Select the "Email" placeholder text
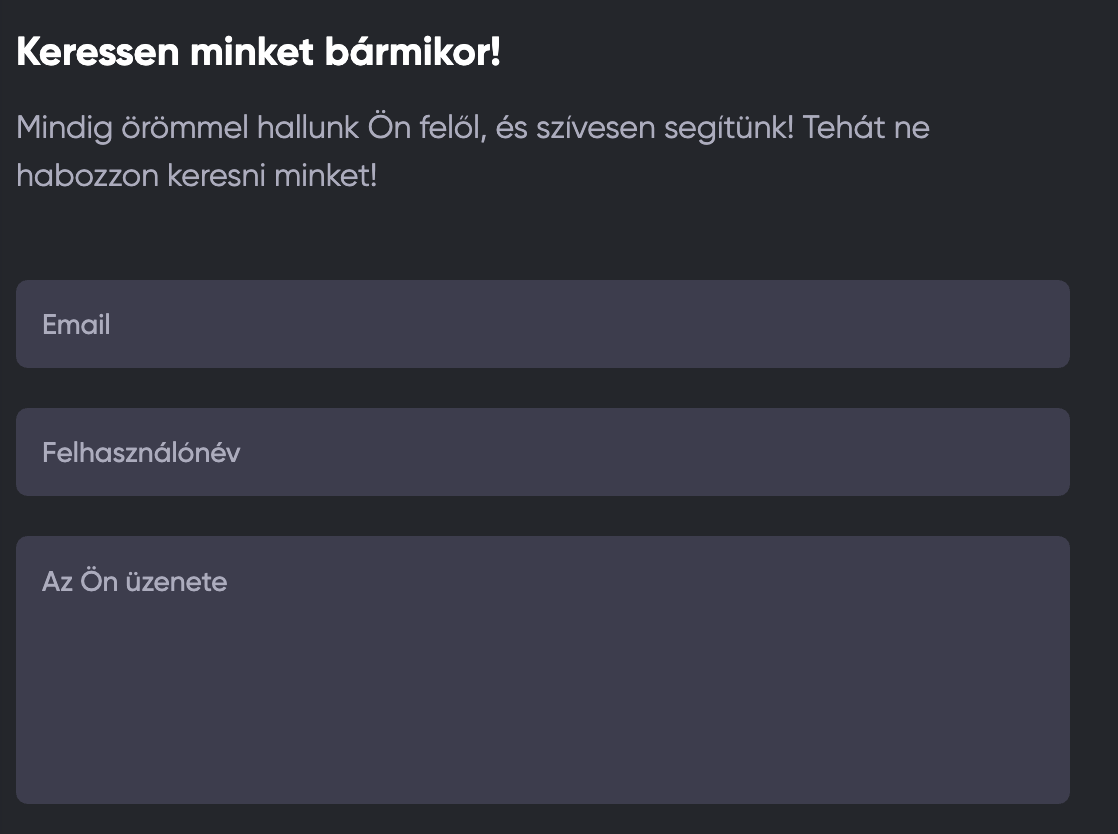 (x=76, y=325)
